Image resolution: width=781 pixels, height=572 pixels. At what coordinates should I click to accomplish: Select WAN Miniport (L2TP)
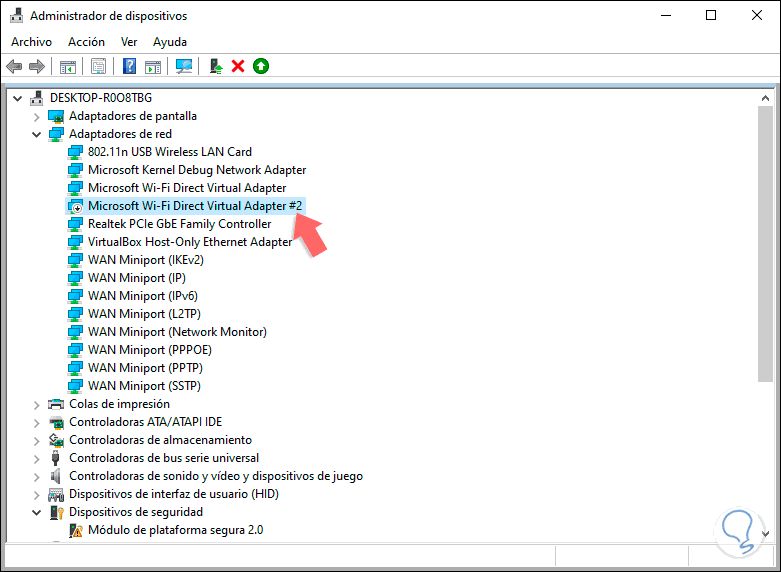[144, 313]
